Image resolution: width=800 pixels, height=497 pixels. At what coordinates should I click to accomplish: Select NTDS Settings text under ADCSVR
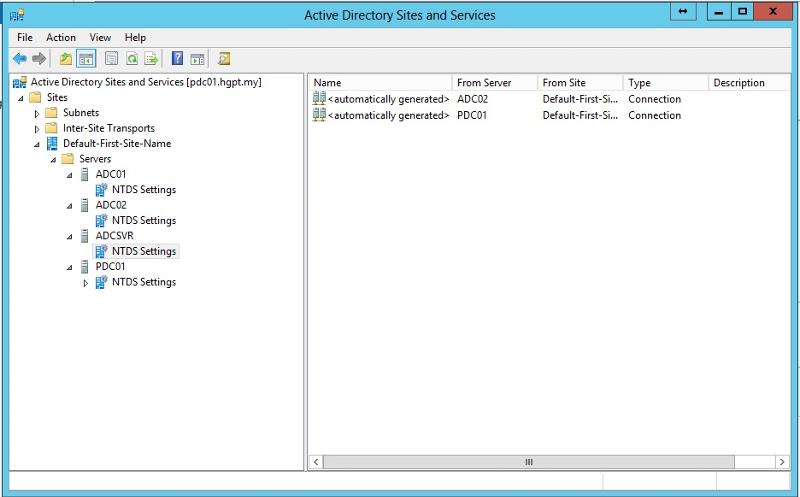tap(144, 251)
